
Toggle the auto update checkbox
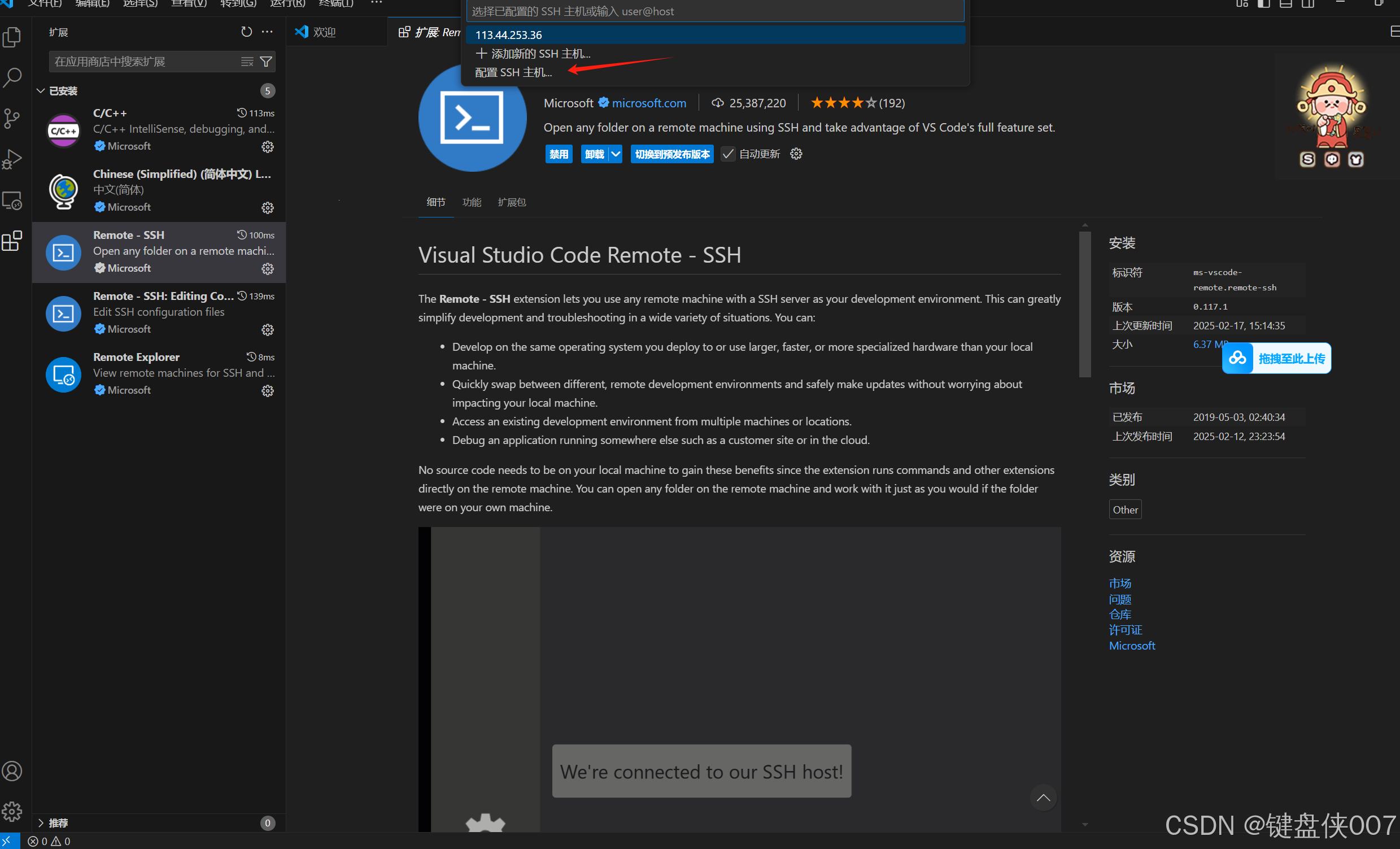pyautogui.click(x=728, y=154)
